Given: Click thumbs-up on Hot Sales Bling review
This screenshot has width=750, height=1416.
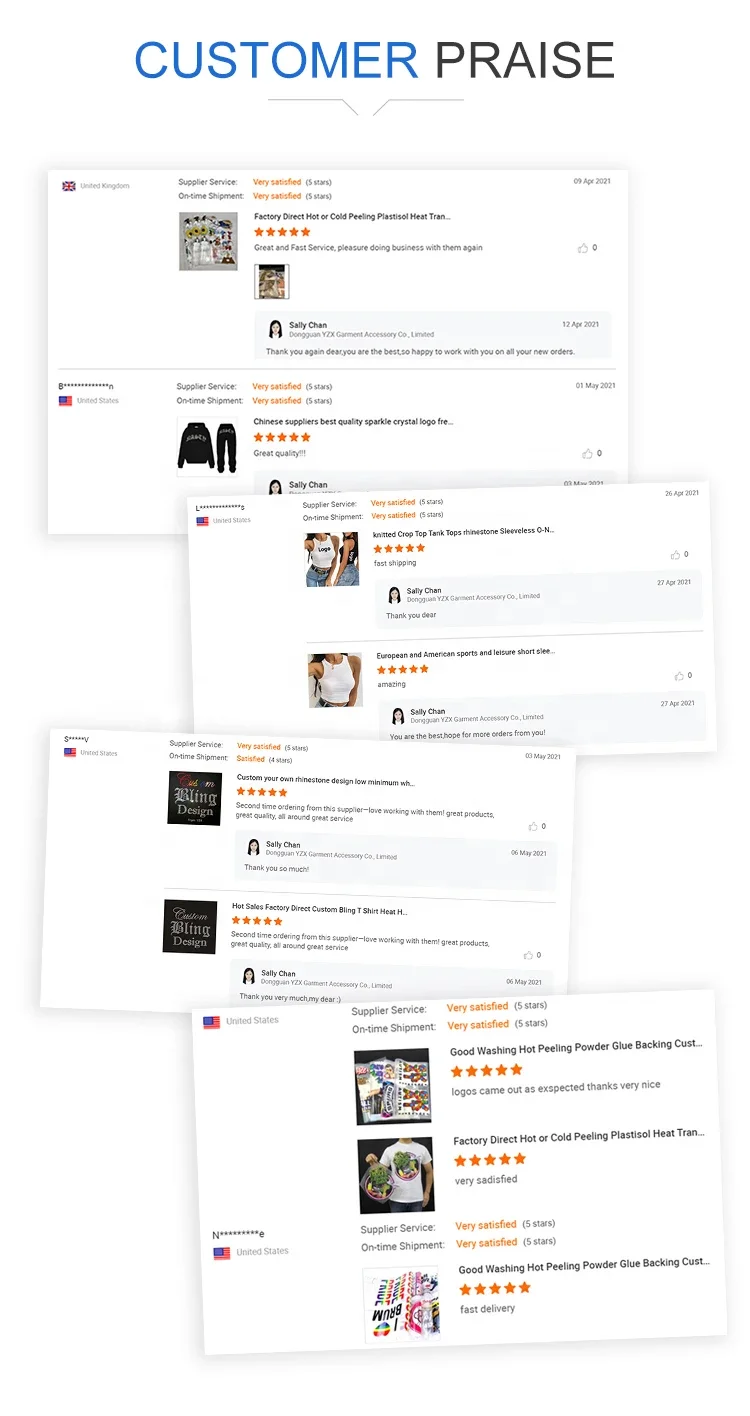Looking at the screenshot, I should click(529, 955).
